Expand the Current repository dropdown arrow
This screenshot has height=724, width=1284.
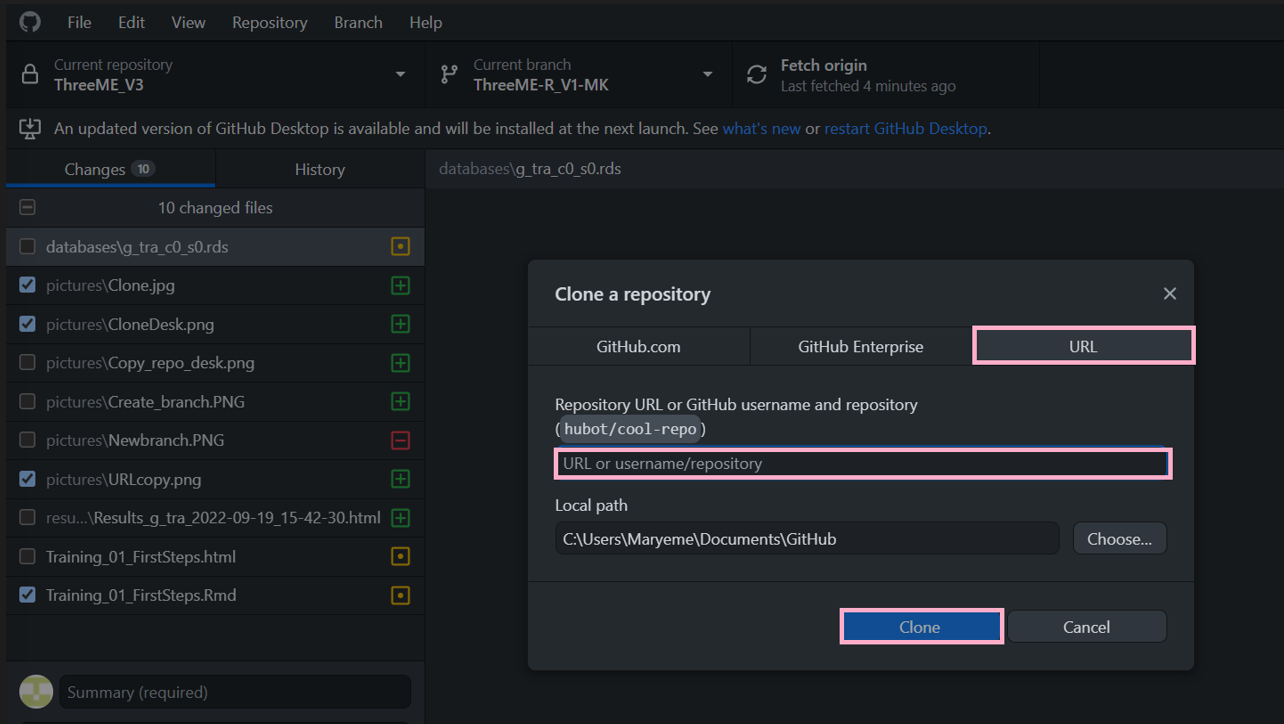400,75
